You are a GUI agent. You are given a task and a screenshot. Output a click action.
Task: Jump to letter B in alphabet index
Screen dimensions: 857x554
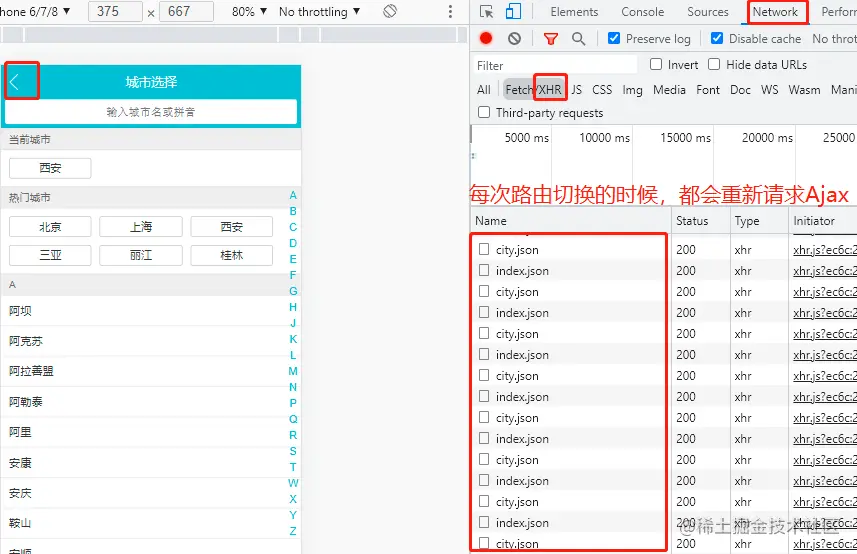click(293, 211)
